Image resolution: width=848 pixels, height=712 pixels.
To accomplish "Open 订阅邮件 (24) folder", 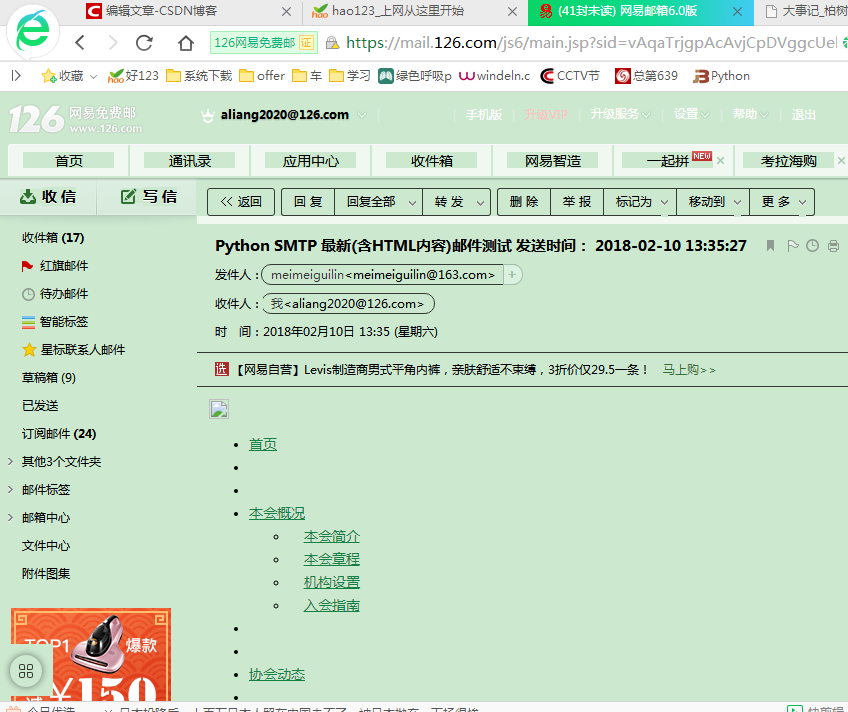I will pos(59,434).
